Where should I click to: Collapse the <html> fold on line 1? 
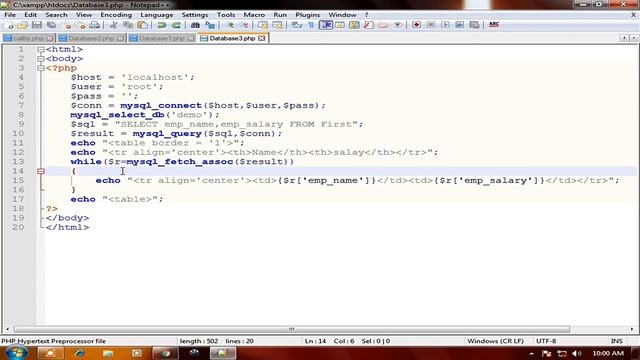coord(40,49)
